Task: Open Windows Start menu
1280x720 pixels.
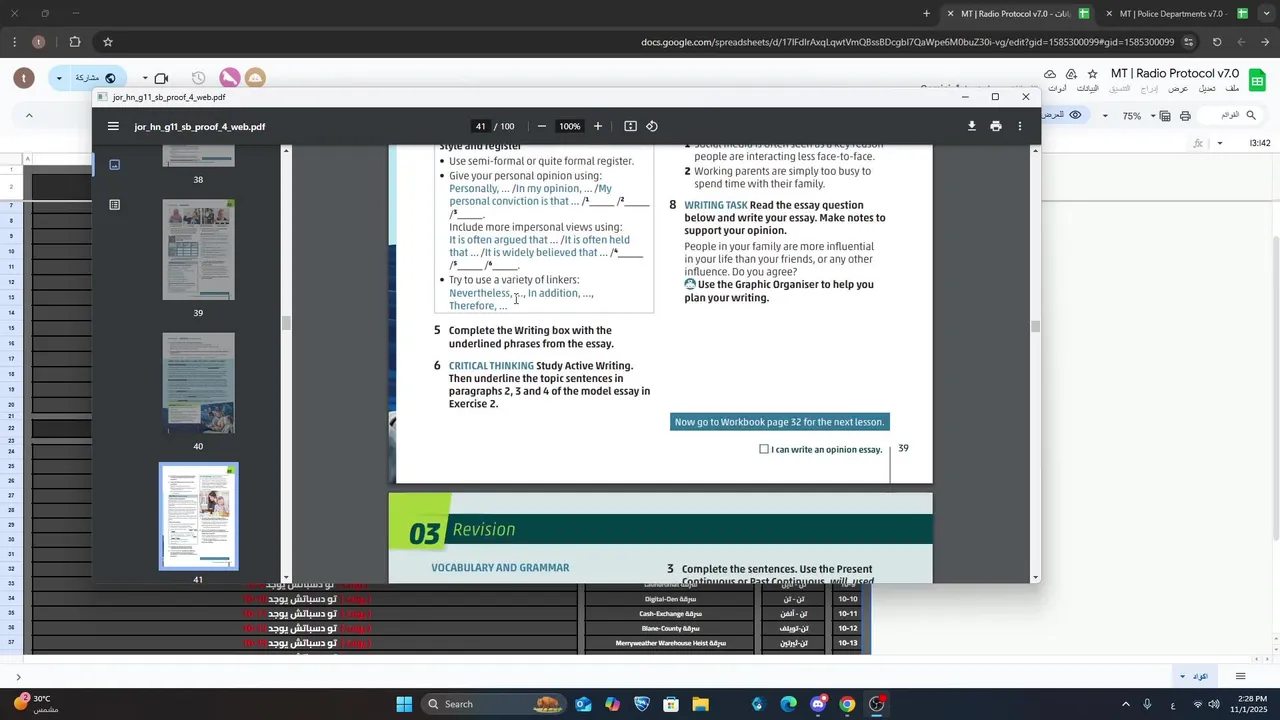Action: pyautogui.click(x=404, y=704)
